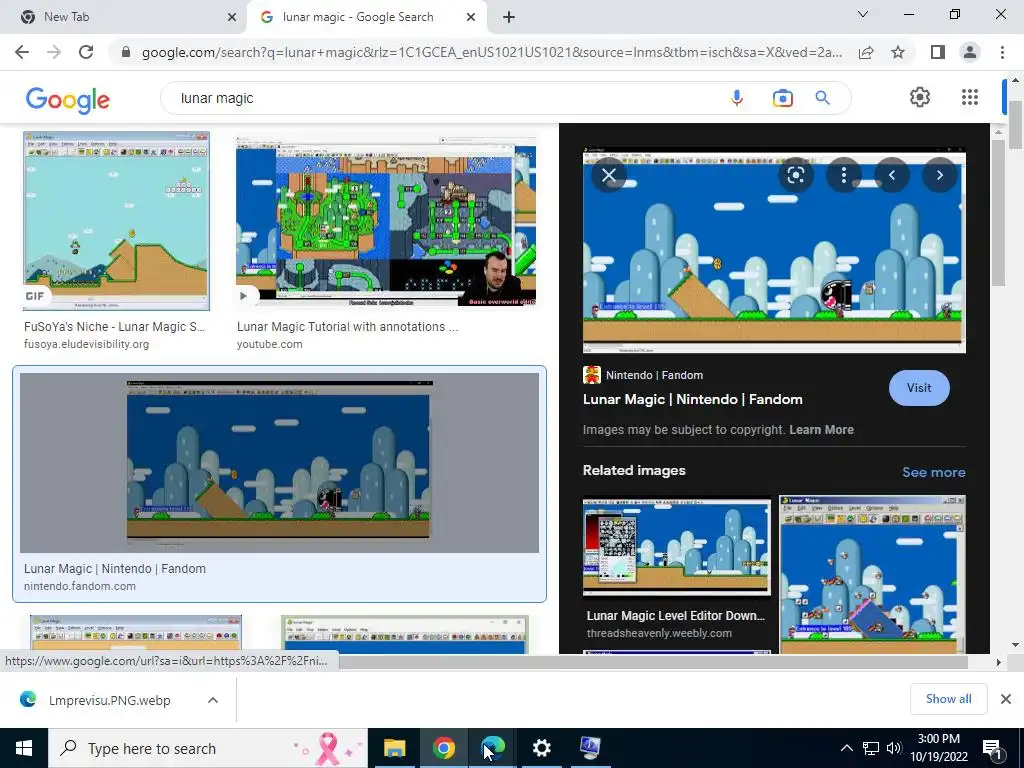
Task: Show the previous image in preview
Action: [891, 175]
